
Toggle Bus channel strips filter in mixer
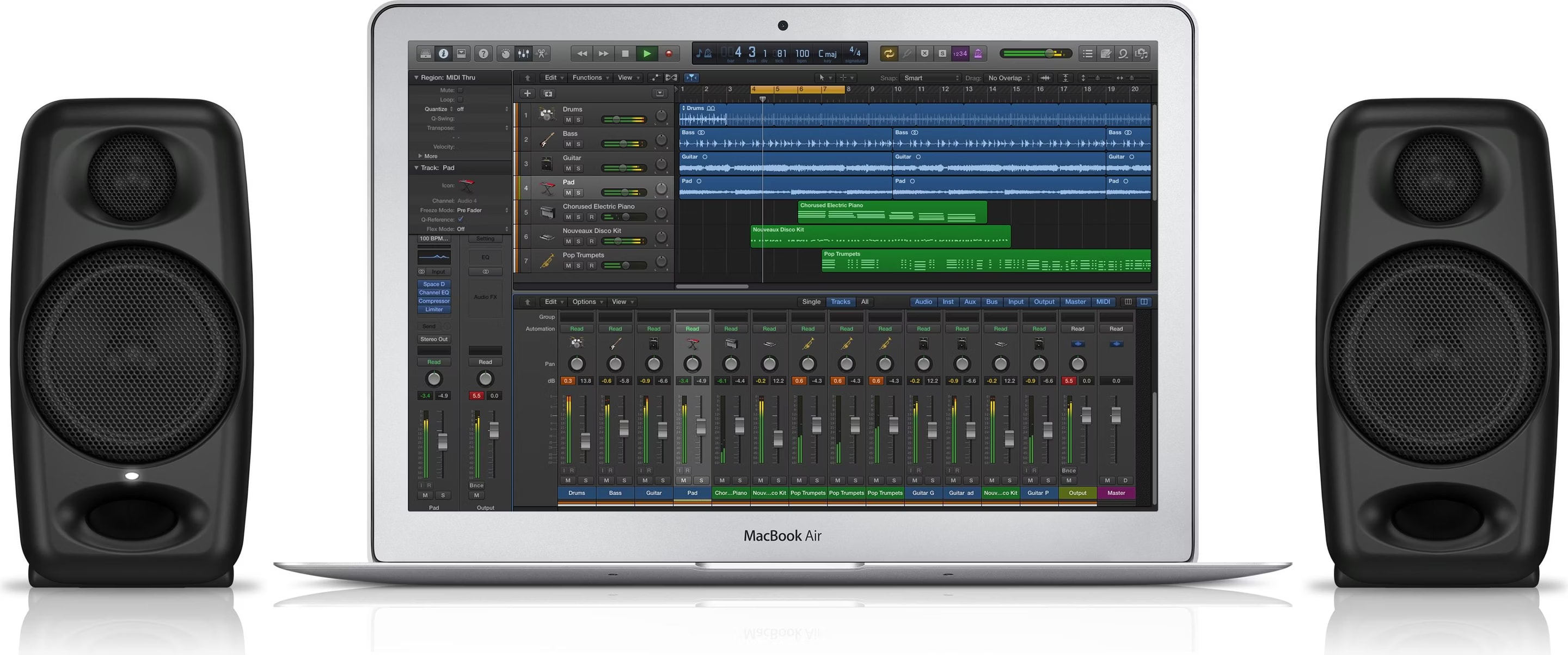click(x=991, y=302)
